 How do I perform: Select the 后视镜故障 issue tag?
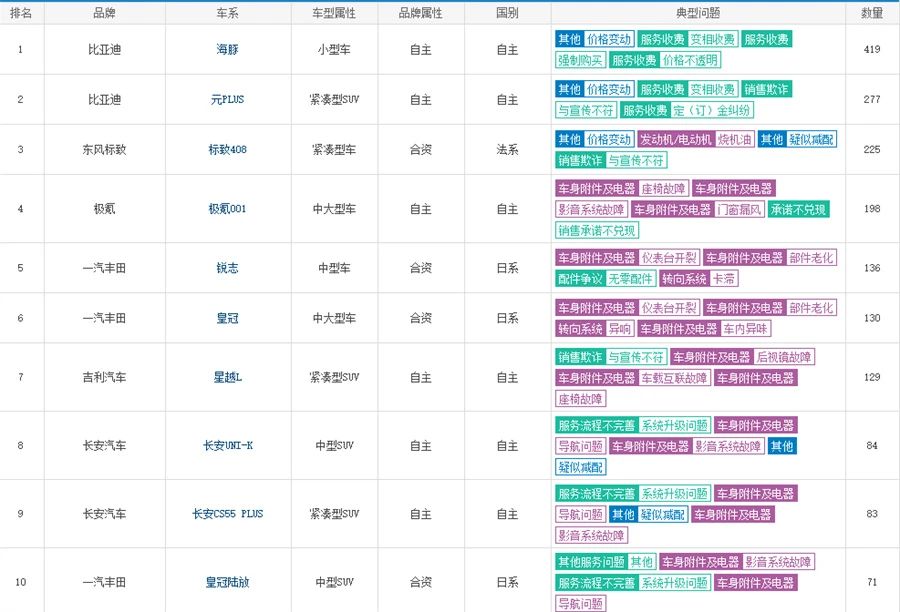784,357
